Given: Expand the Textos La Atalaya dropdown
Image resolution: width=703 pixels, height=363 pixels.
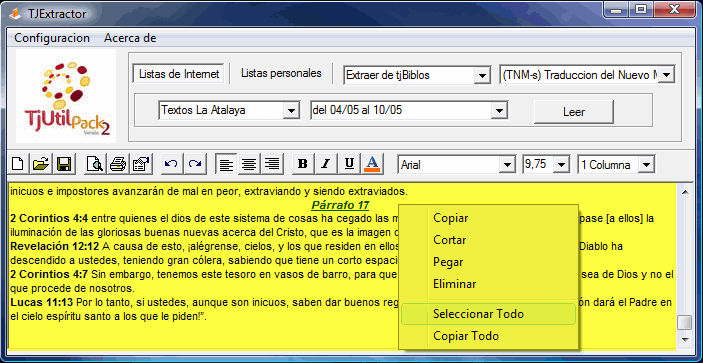Looking at the screenshot, I should tap(291, 110).
